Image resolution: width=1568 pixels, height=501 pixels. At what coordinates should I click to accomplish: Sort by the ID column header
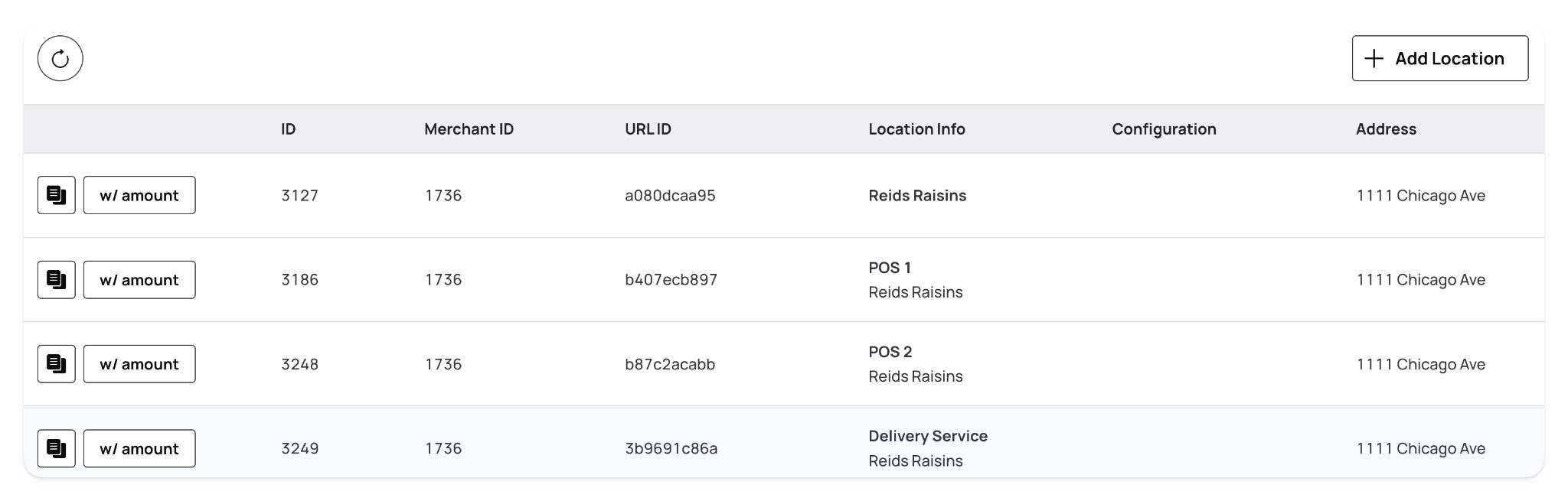point(288,129)
